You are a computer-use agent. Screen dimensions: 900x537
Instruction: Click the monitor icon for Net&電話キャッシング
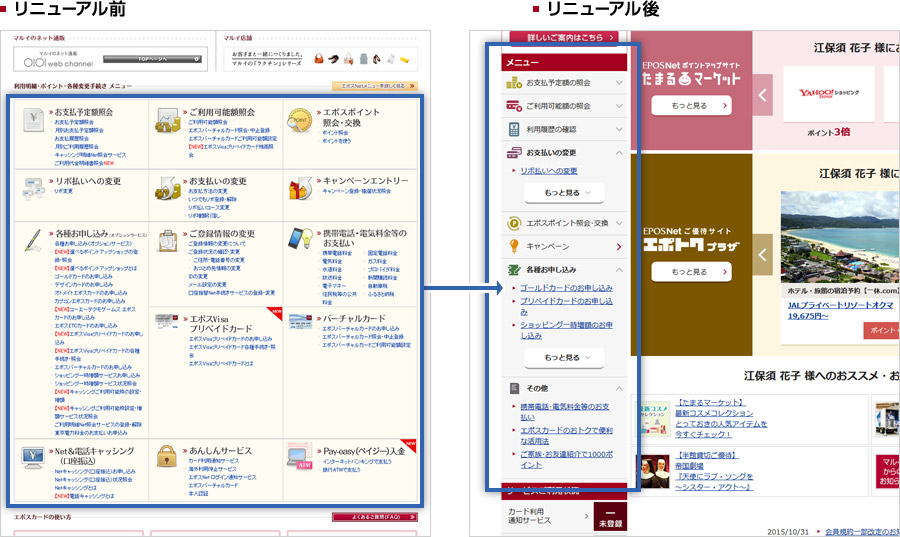tap(33, 457)
